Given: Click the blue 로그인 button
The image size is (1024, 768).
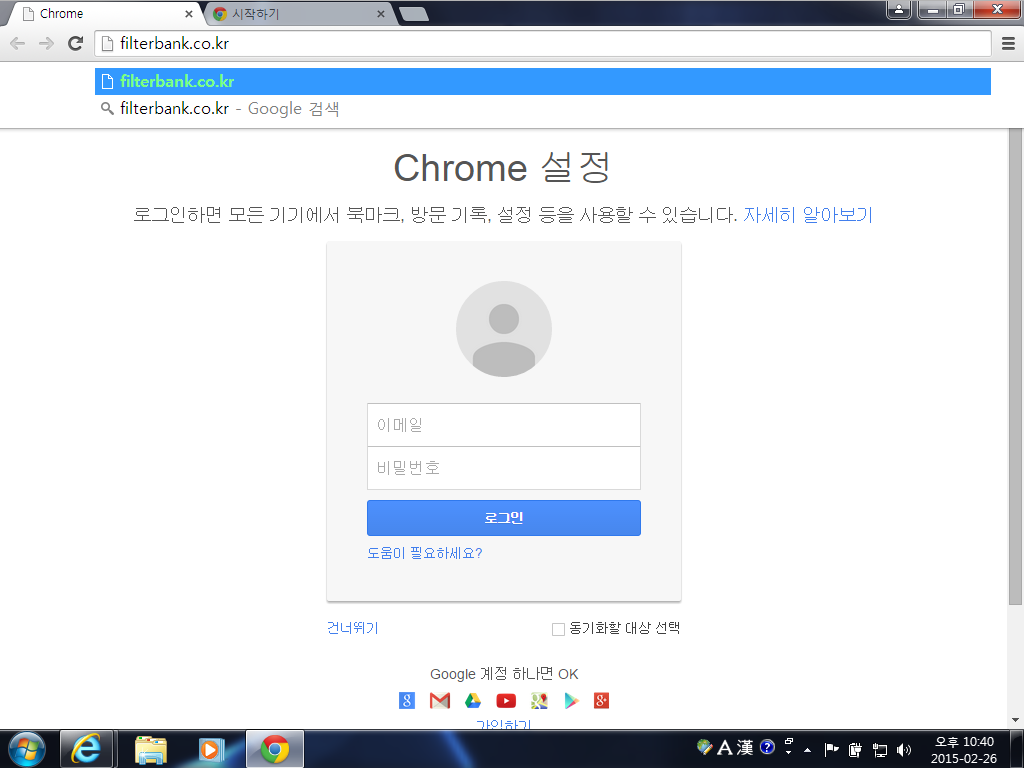Looking at the screenshot, I should [x=504, y=518].
